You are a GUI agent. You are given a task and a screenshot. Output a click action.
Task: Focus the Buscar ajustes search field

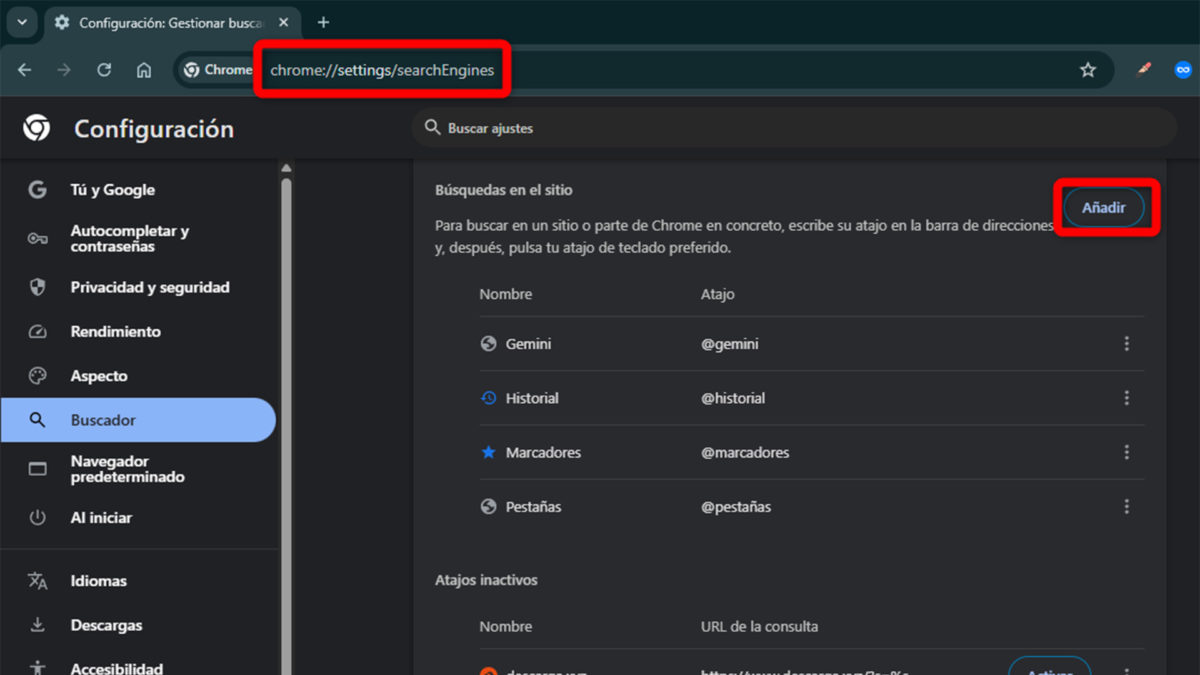(x=795, y=128)
